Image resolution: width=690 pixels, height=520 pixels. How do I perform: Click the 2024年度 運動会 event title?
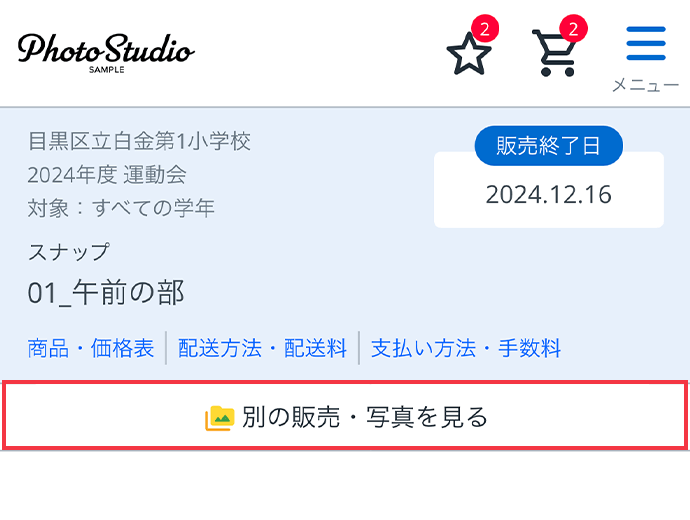tap(107, 175)
